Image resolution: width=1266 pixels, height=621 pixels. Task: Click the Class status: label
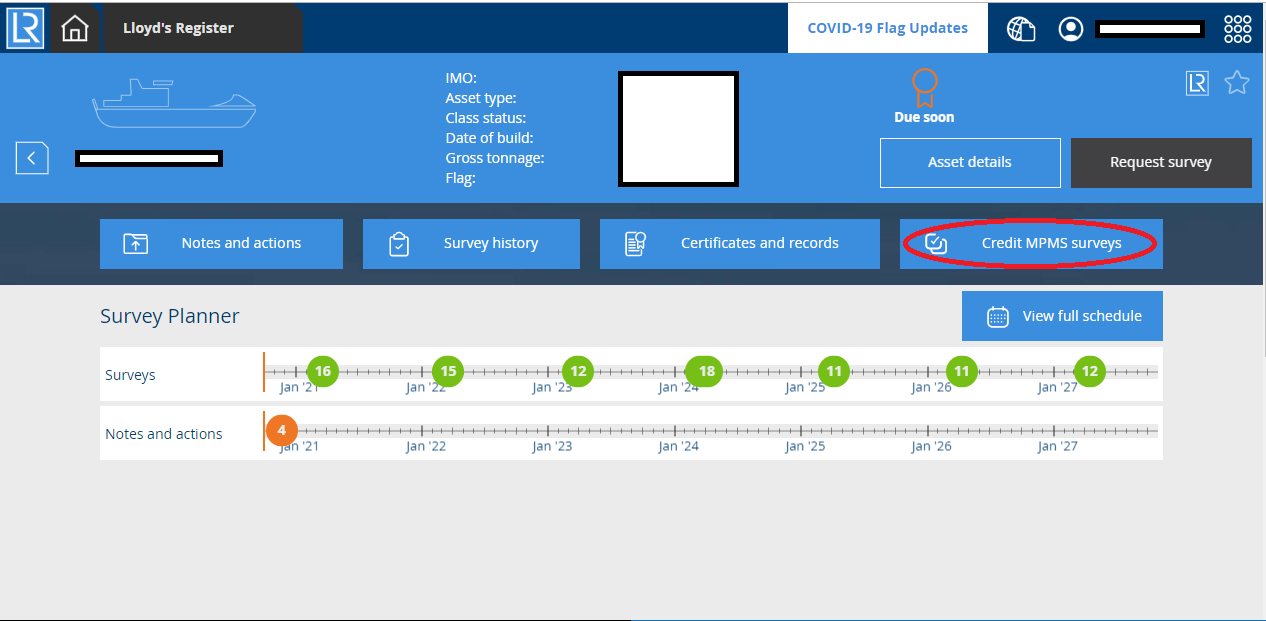pyautogui.click(x=486, y=118)
